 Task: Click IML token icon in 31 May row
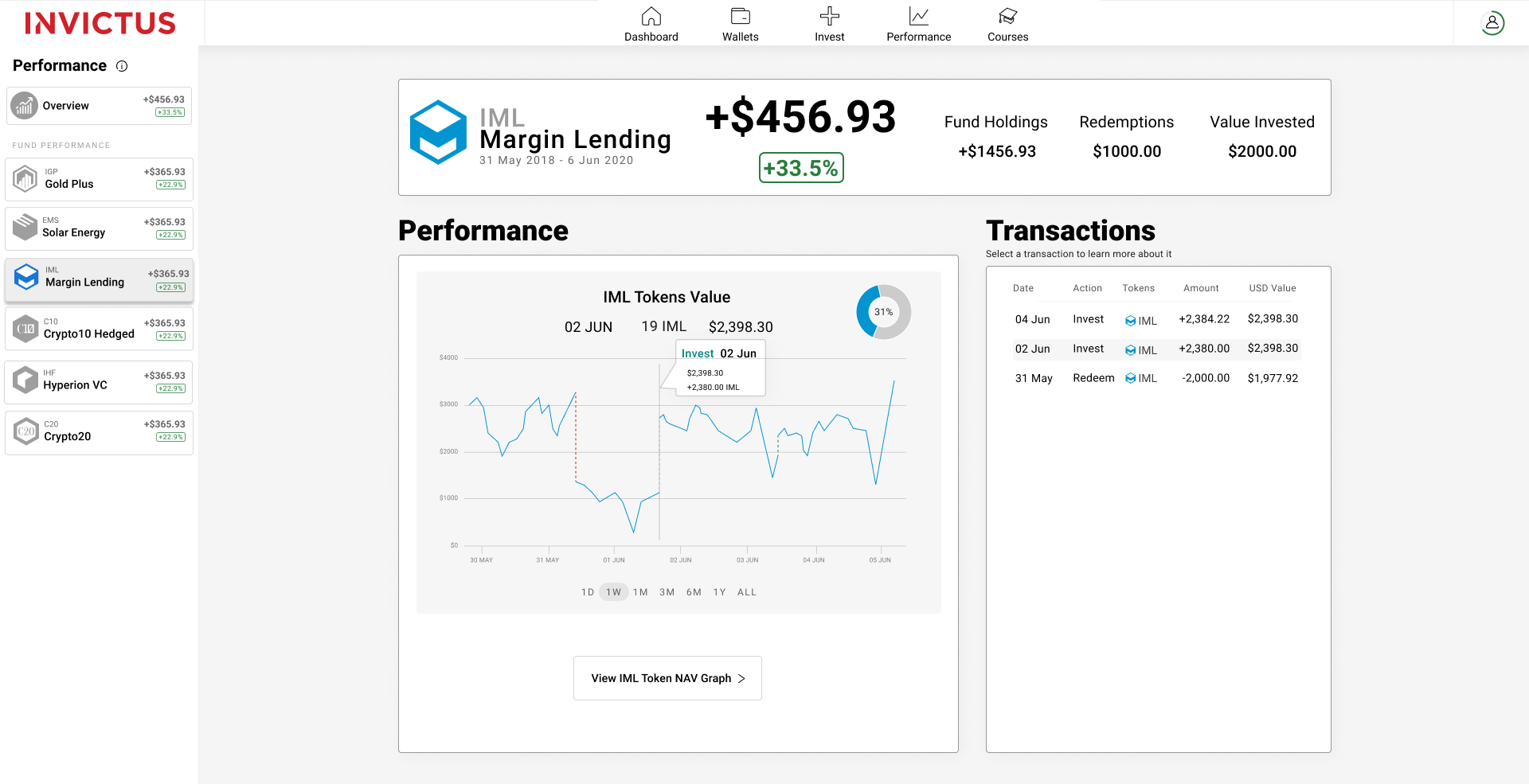[1130, 378]
